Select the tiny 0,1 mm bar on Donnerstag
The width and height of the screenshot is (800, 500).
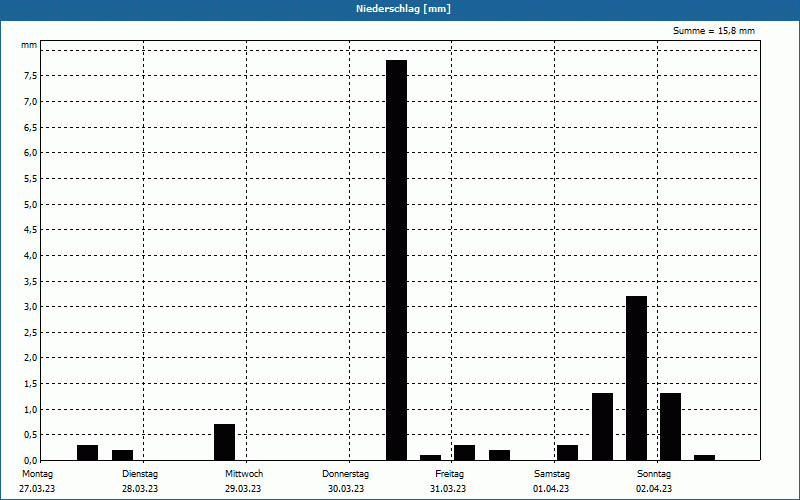pyautogui.click(x=431, y=458)
